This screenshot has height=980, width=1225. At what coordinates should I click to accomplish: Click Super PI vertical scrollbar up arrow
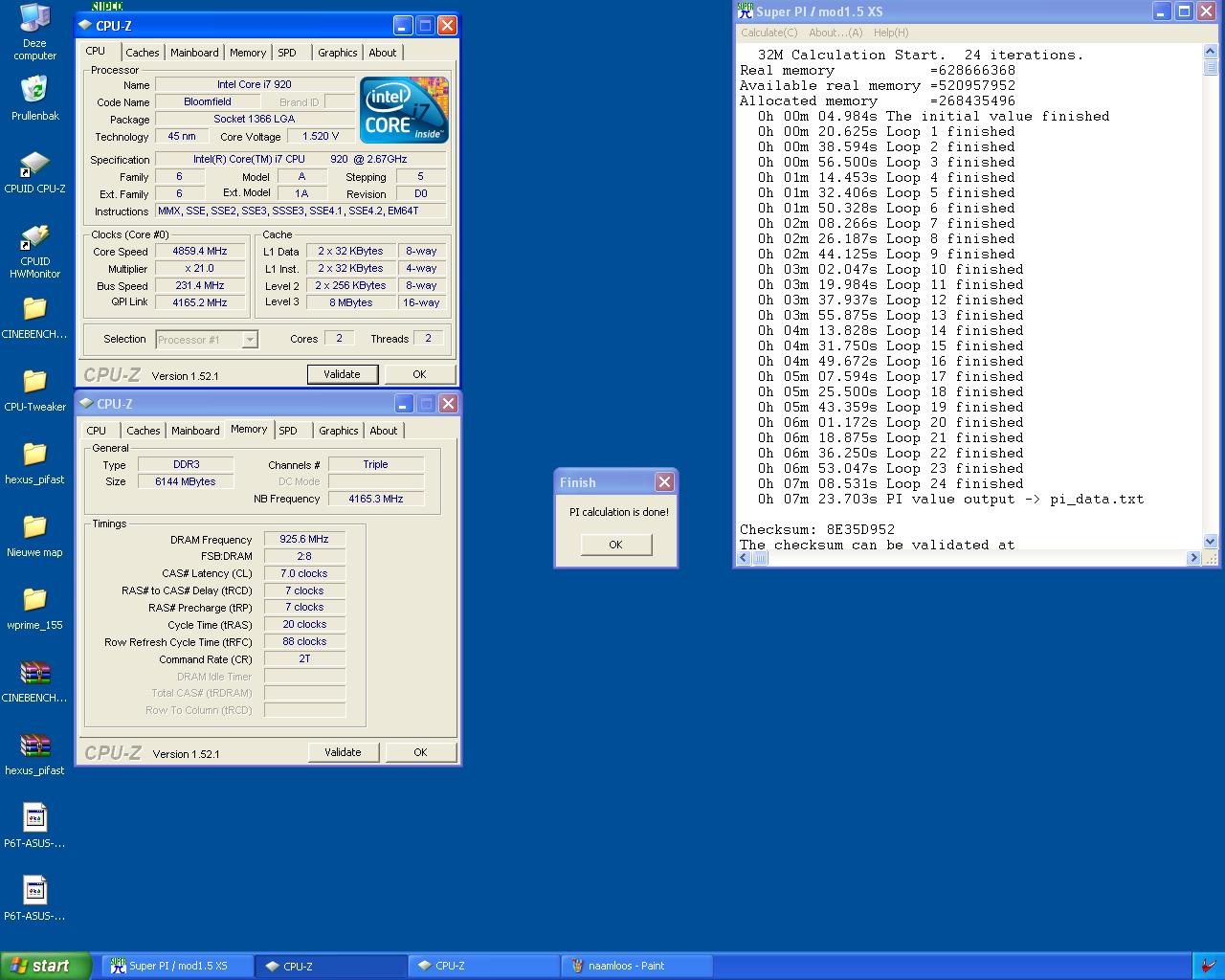[x=1210, y=51]
